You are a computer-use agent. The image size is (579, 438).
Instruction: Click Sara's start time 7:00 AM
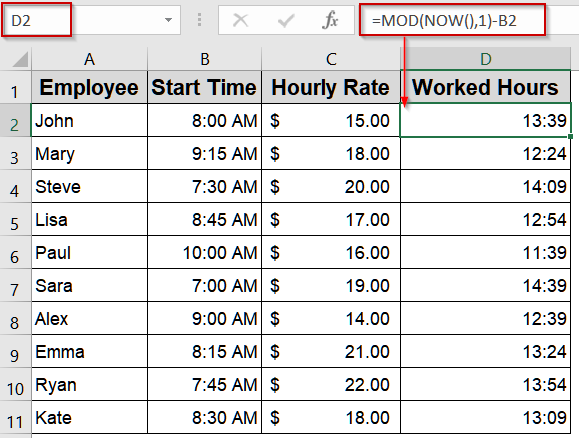pos(204,285)
